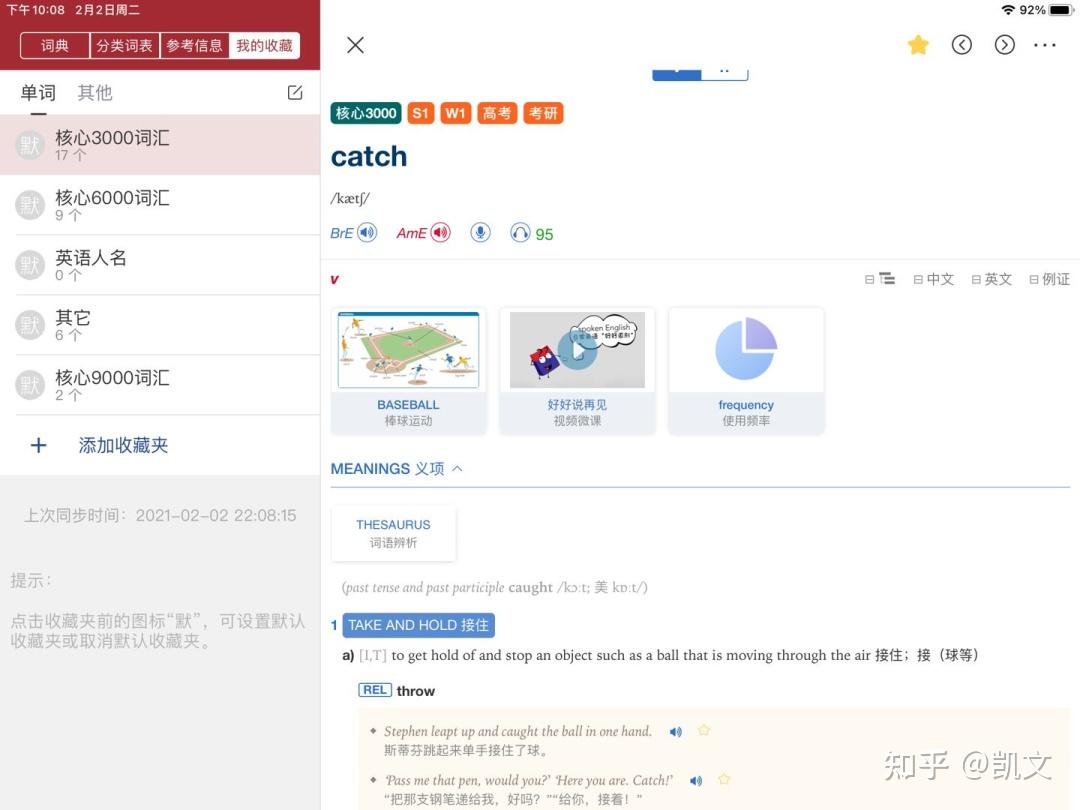
Task: Click the edit folders pencil icon
Action: coord(295,92)
